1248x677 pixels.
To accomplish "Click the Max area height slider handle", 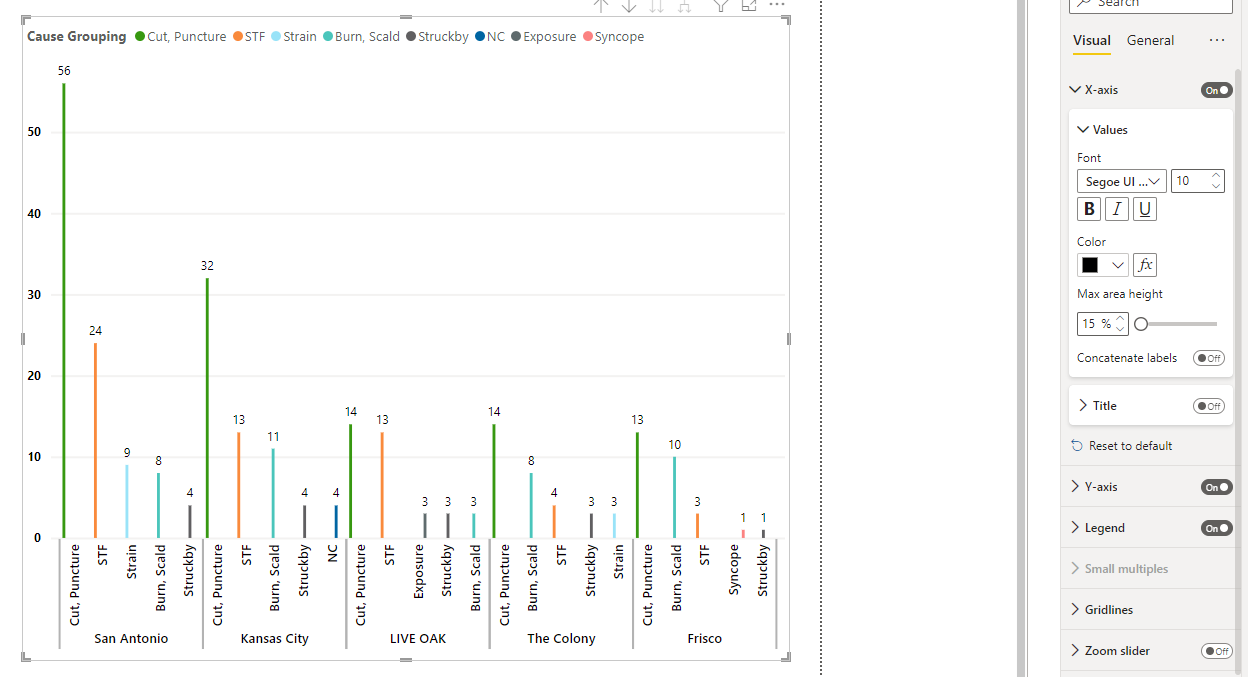I will (x=1141, y=324).
